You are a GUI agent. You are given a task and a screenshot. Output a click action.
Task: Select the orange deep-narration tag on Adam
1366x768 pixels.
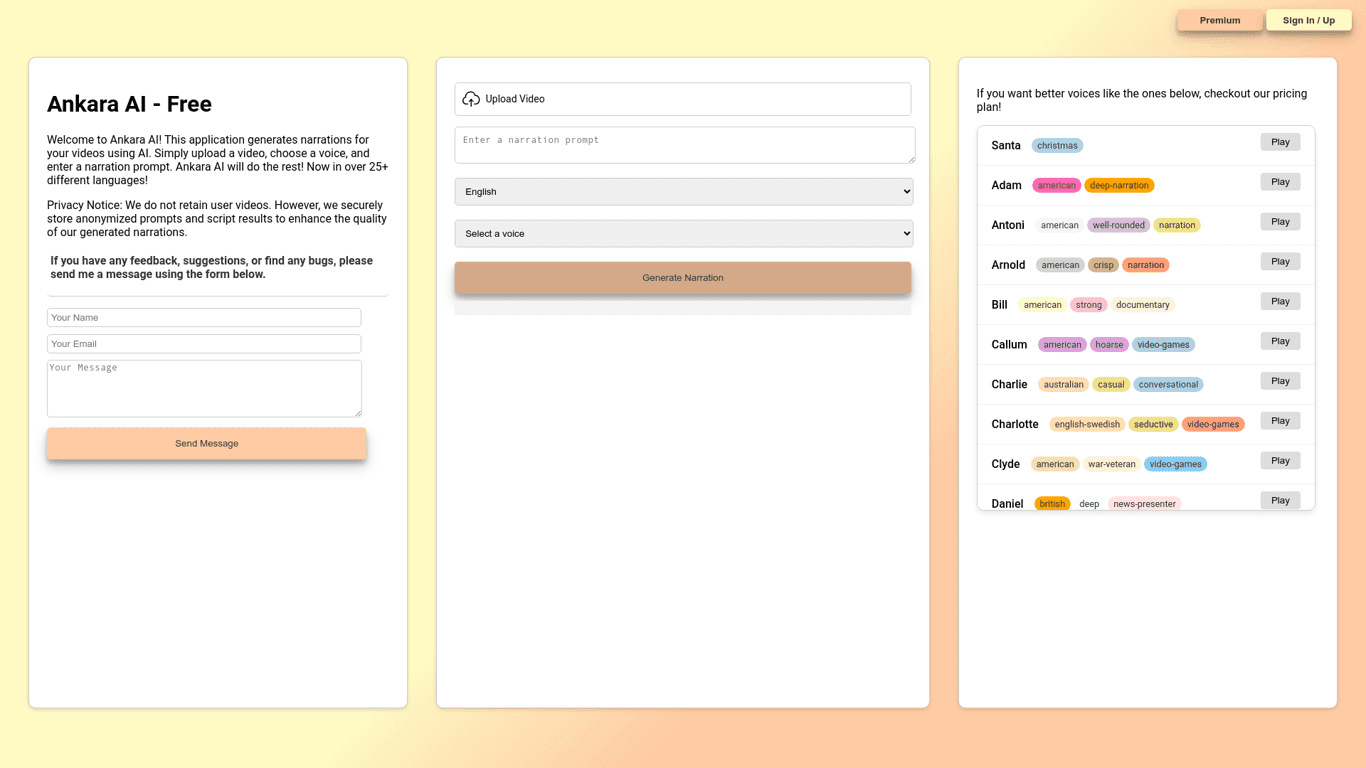tap(1119, 186)
